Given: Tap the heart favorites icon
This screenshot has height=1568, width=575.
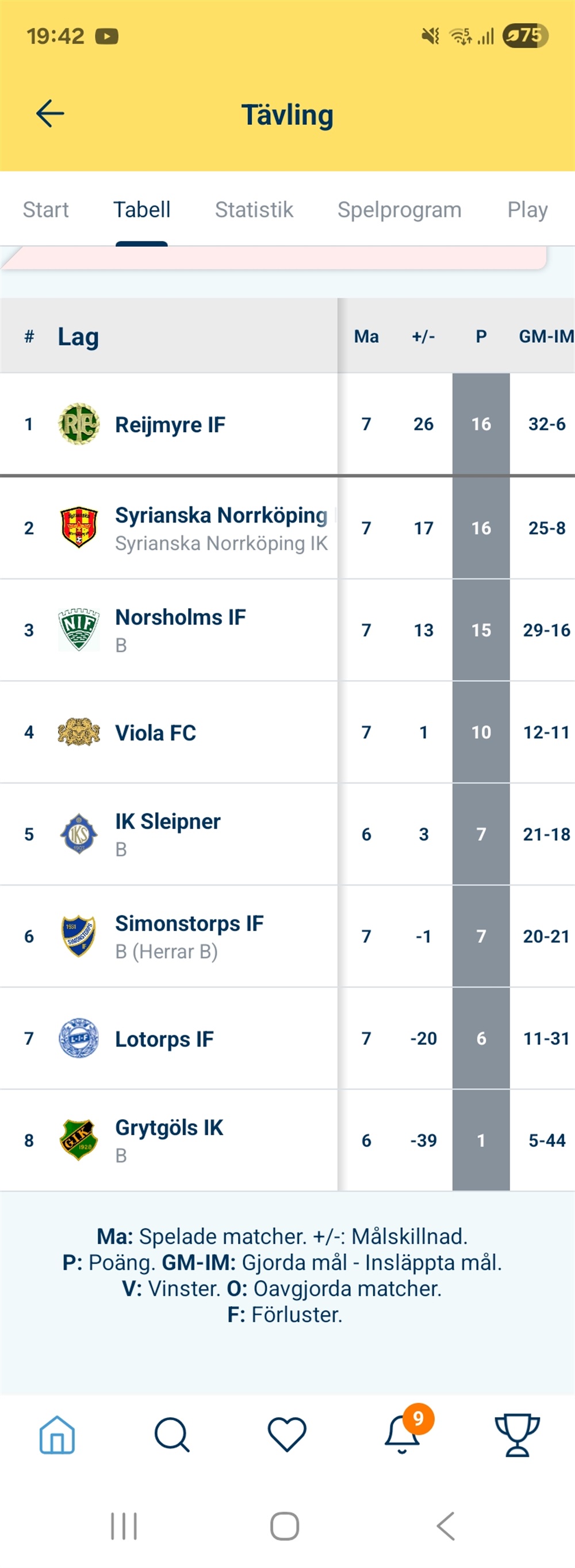Looking at the screenshot, I should pyautogui.click(x=286, y=1435).
